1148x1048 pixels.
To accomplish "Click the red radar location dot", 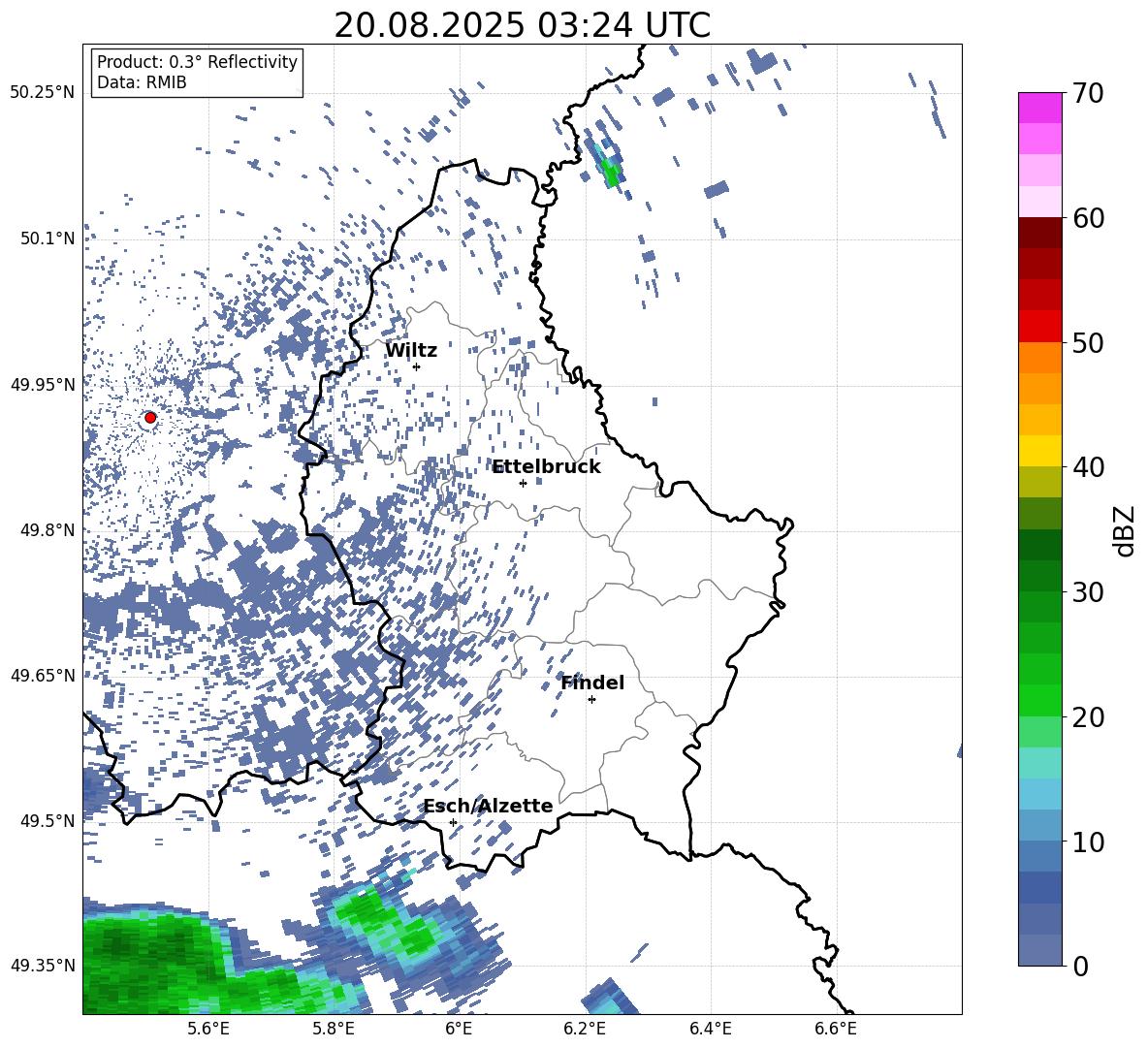I will click(x=150, y=417).
